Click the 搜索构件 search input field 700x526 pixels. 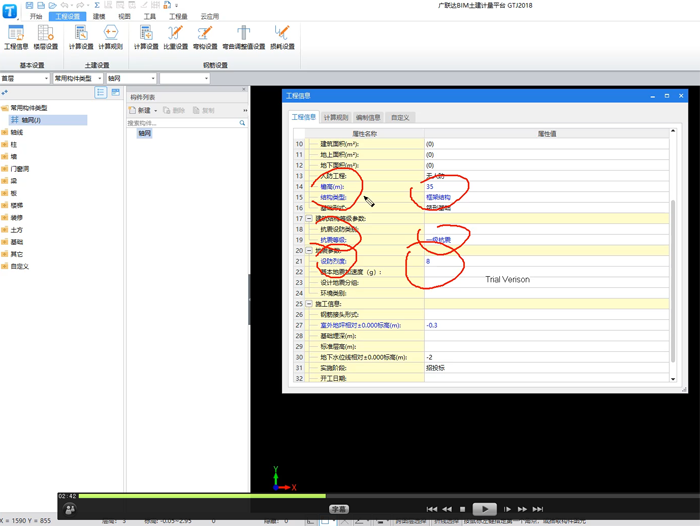click(183, 123)
